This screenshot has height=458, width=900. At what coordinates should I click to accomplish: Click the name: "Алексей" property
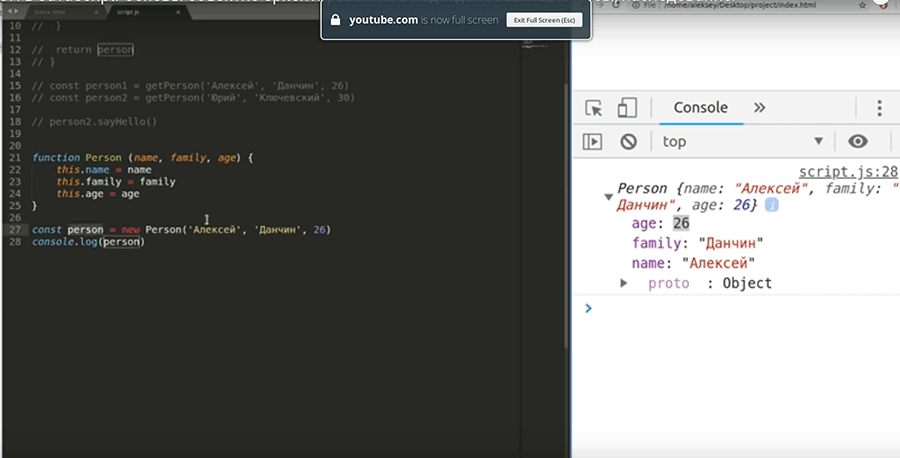click(693, 263)
